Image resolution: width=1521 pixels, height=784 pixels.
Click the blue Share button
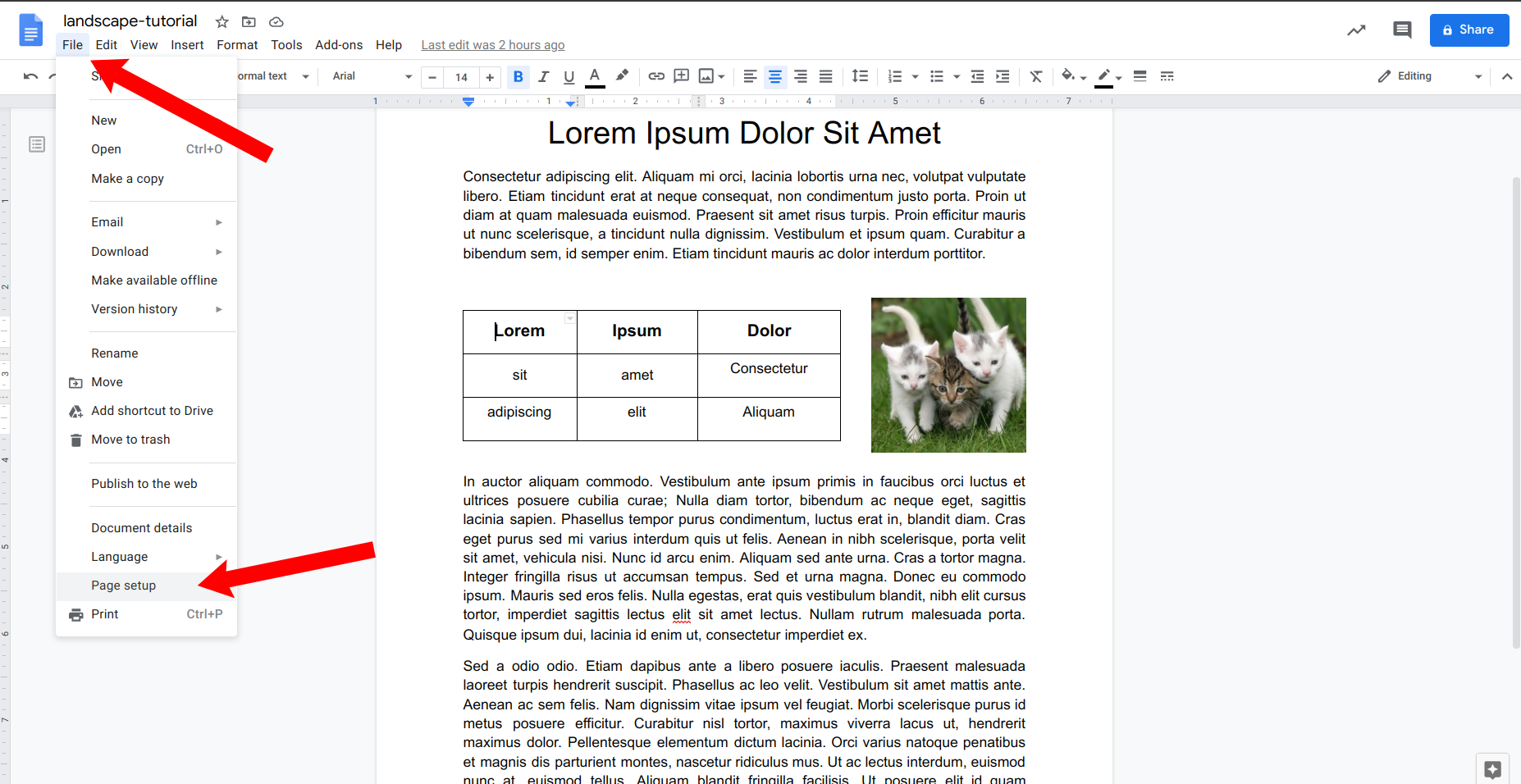pos(1468,30)
